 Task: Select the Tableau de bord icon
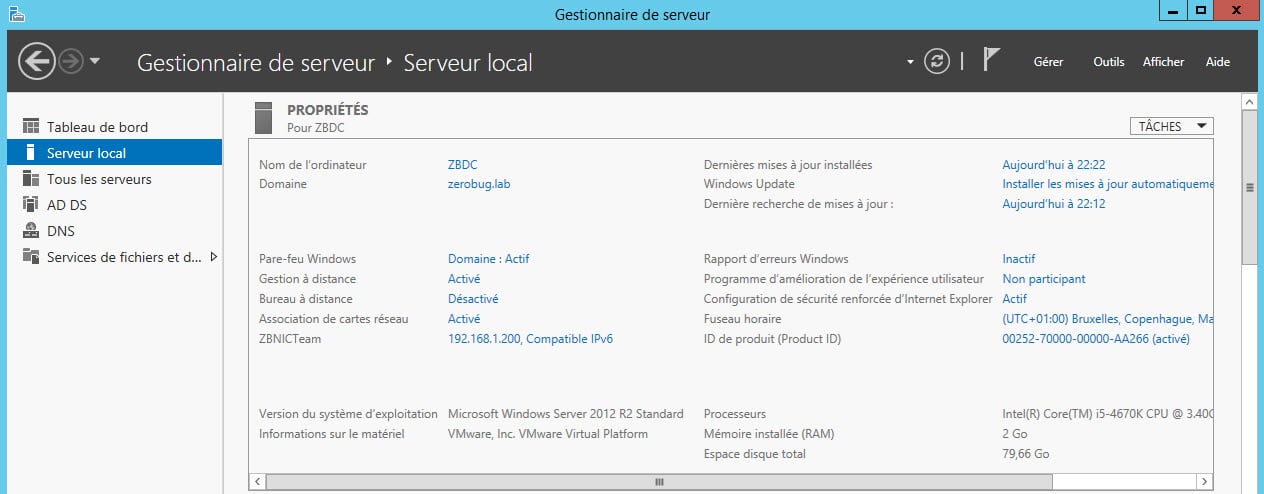pos(30,127)
